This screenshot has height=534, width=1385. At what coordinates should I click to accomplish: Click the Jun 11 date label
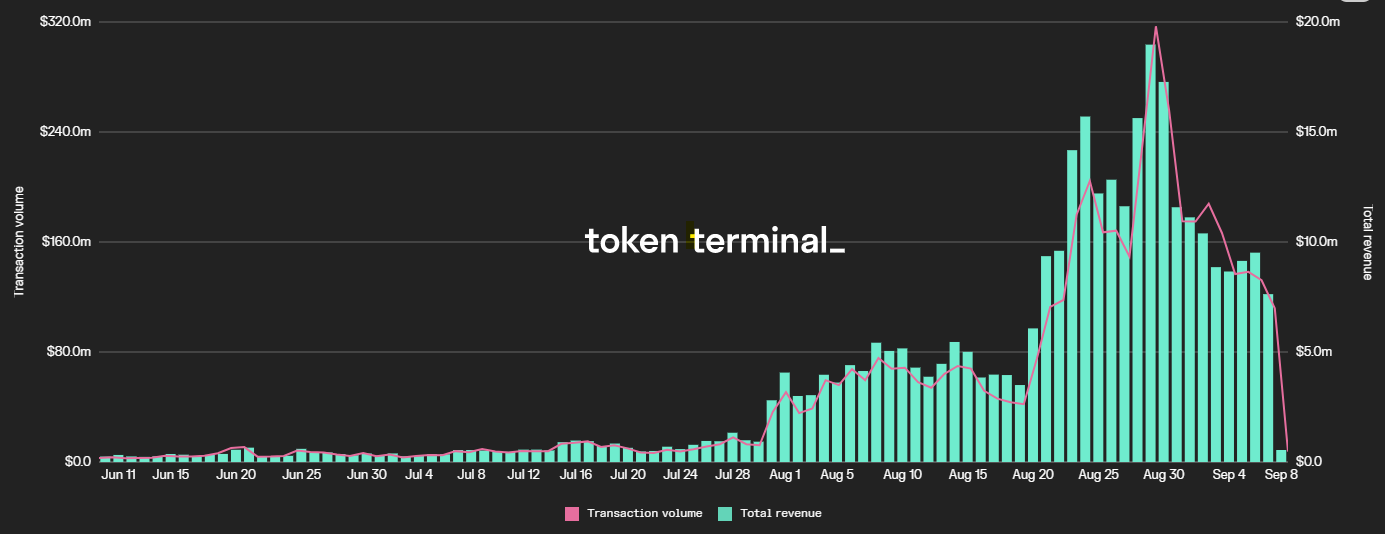click(119, 475)
